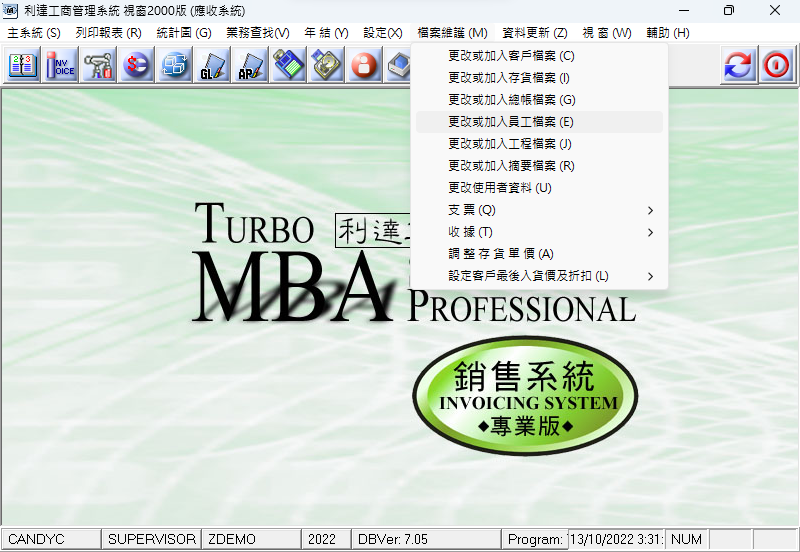Click the partially hidden printer tray icon
Image resolution: width=800 pixels, height=552 pixels.
(x=397, y=65)
